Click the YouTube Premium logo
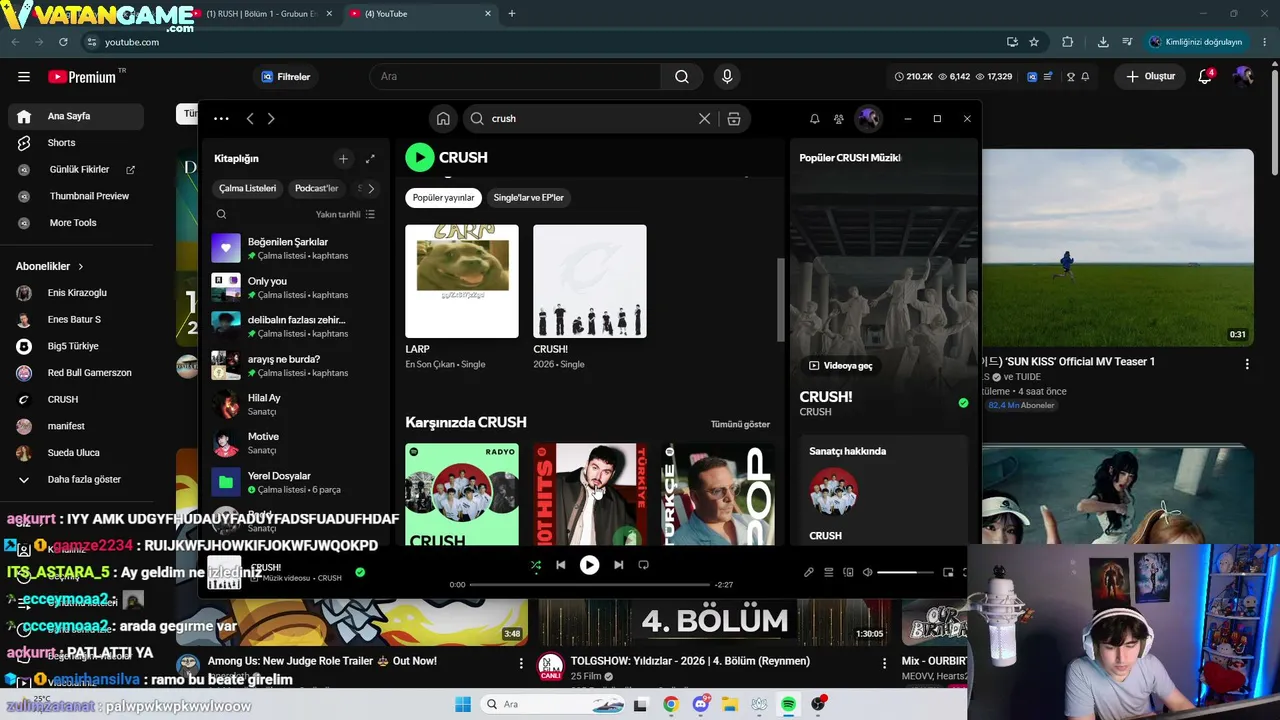Screen dimensions: 1280x720 coord(82,77)
